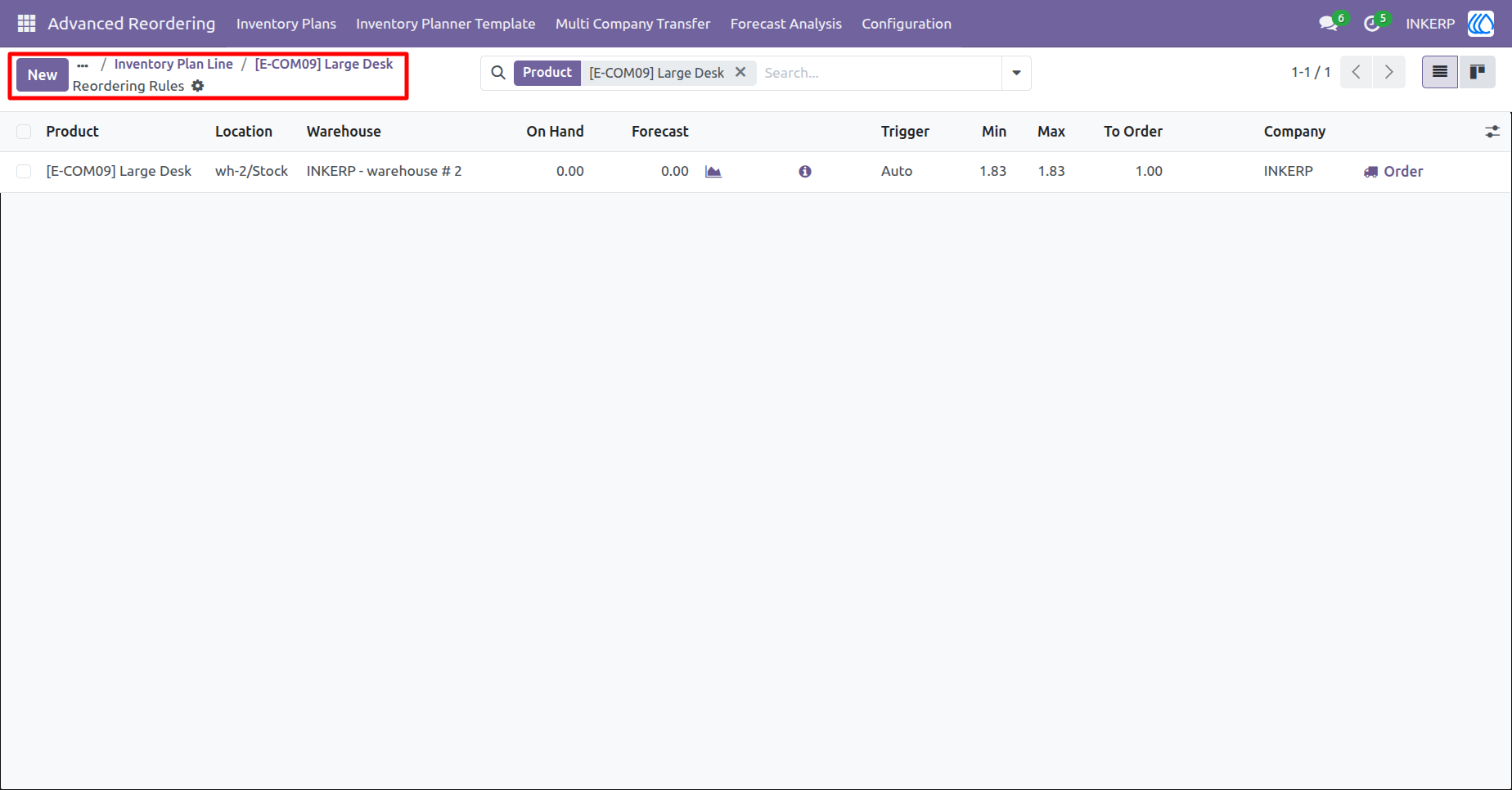The height and width of the screenshot is (790, 1512).
Task: Open the apps grid home menu
Action: click(x=26, y=24)
